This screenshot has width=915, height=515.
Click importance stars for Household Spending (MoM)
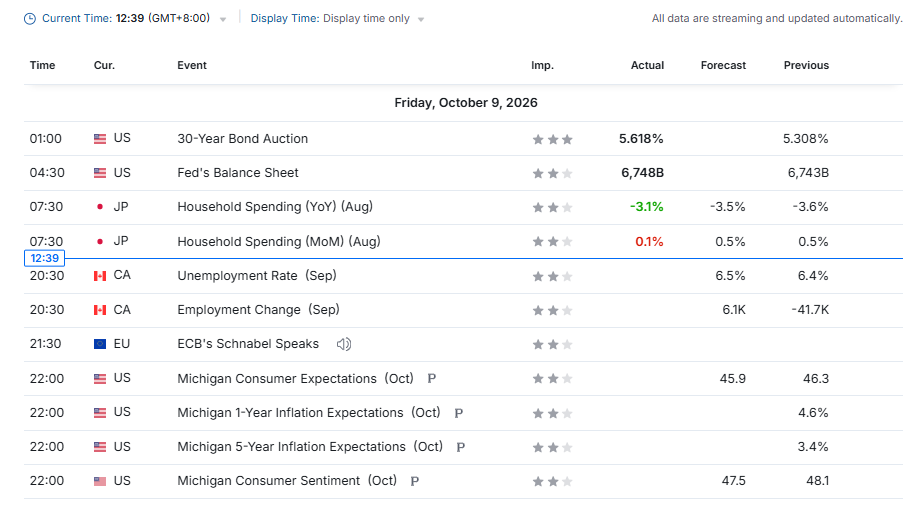(553, 241)
